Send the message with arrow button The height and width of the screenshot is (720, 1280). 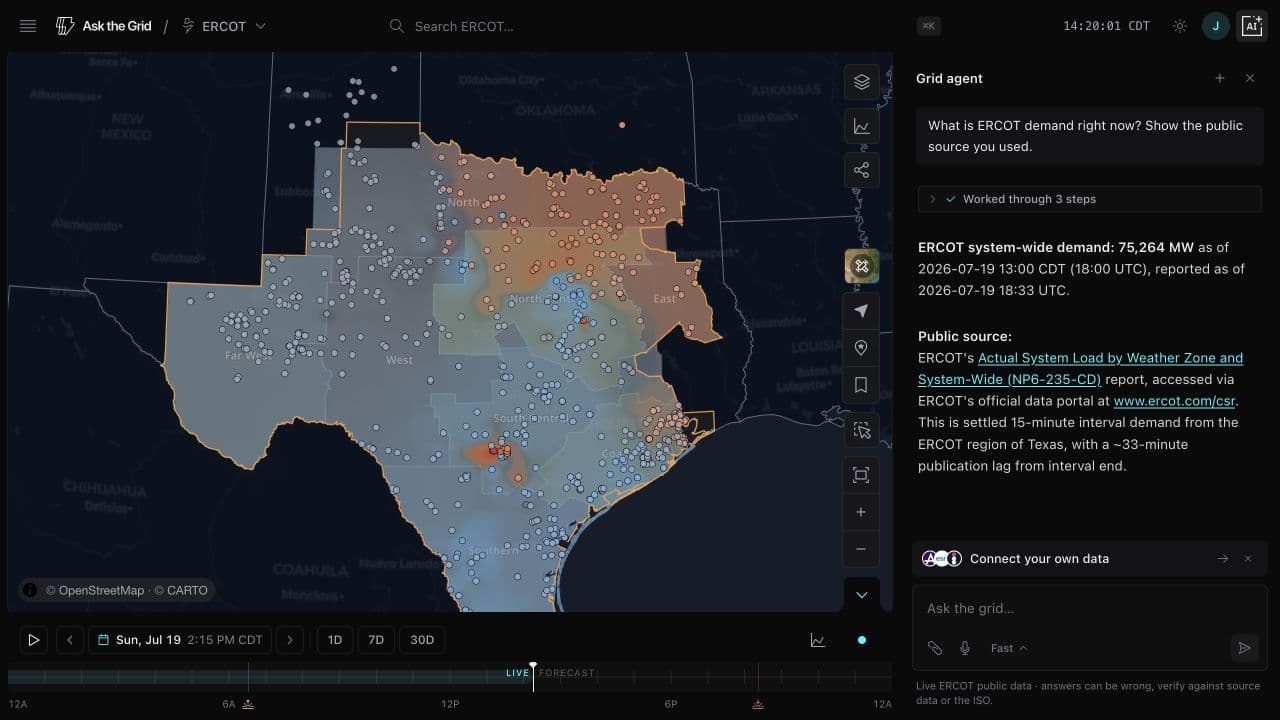[1245, 648]
